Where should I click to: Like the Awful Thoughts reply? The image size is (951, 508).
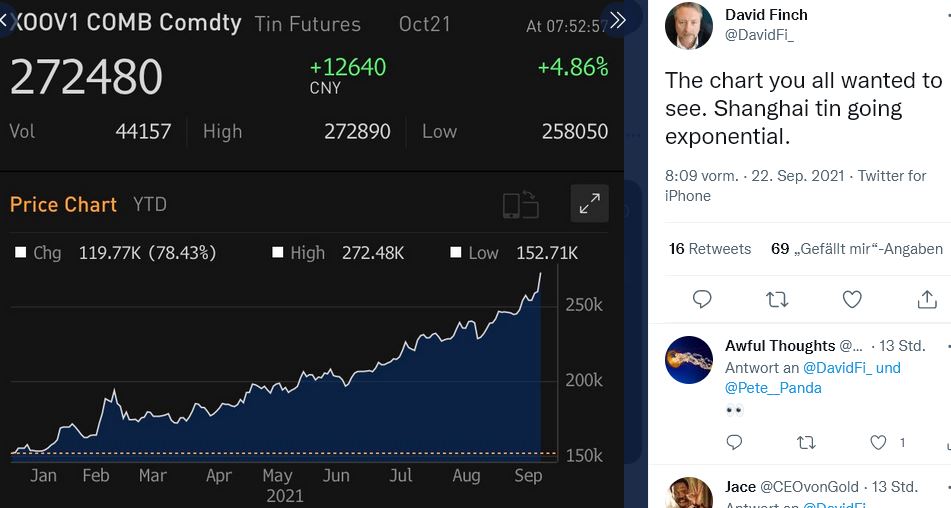tap(878, 442)
